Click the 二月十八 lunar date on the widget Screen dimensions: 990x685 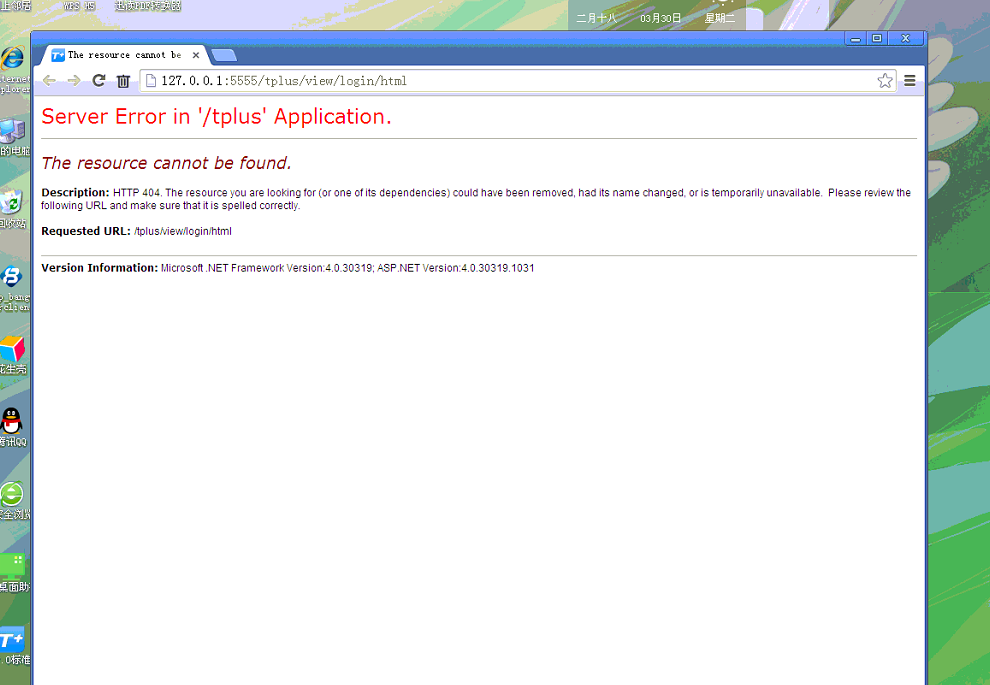click(x=596, y=18)
